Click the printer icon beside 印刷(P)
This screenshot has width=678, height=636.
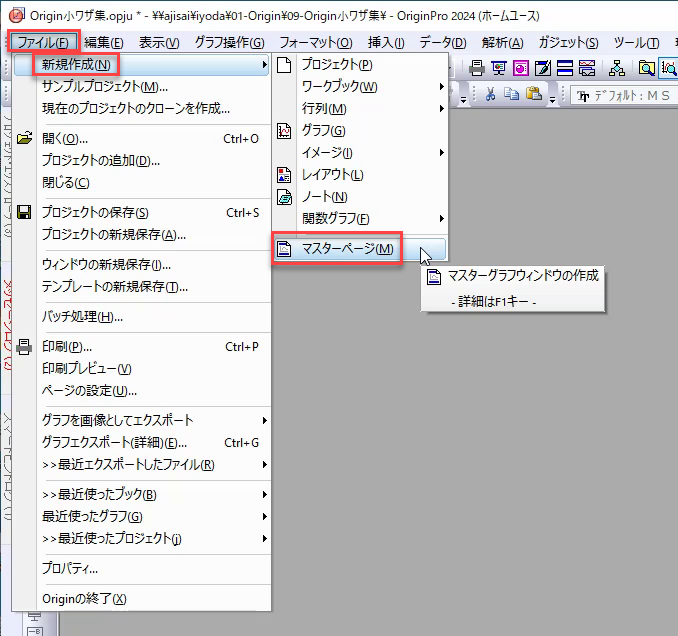[24, 346]
